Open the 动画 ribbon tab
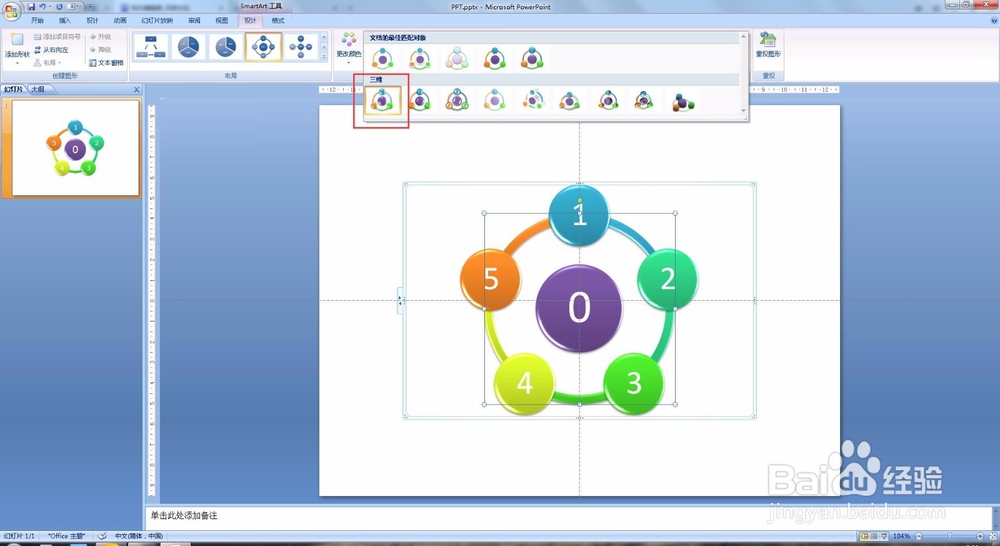This screenshot has height=546, width=1000. [x=120, y=20]
